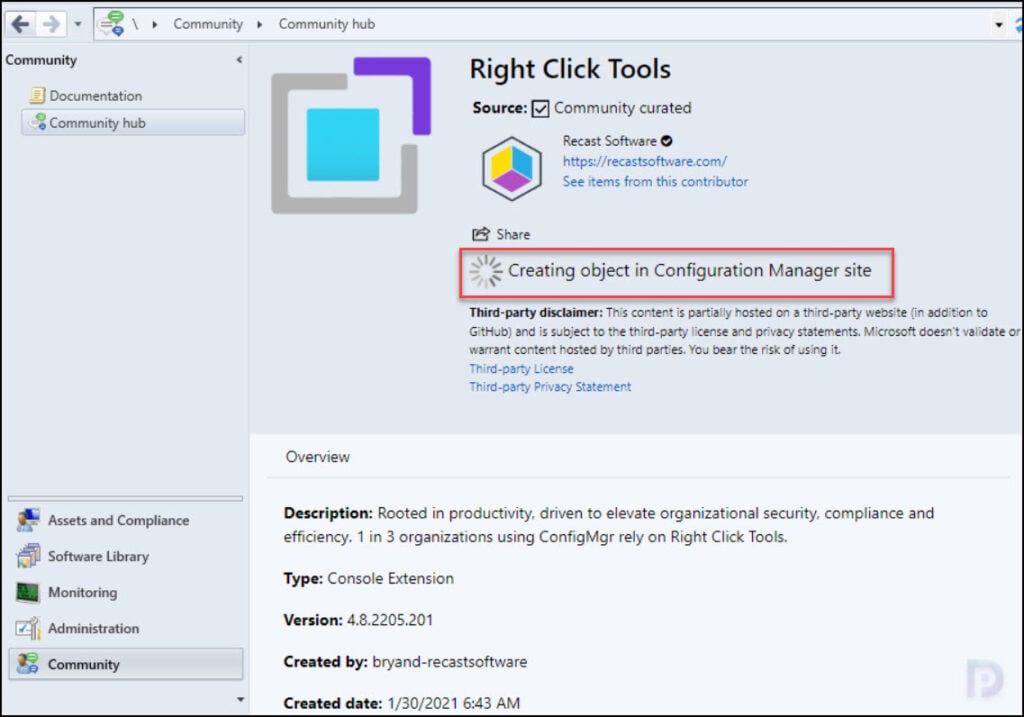Click See items from this contributor
Image resolution: width=1024 pixels, height=717 pixels.
pos(655,182)
